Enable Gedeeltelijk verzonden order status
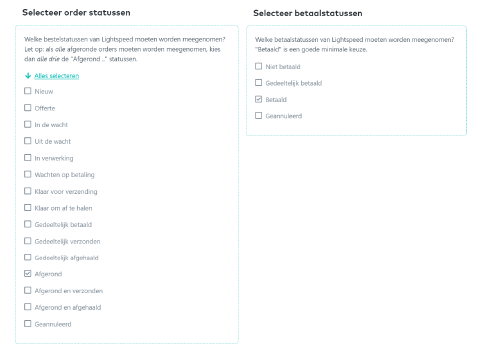Viewport: 480px width, 360px height. 28,241
